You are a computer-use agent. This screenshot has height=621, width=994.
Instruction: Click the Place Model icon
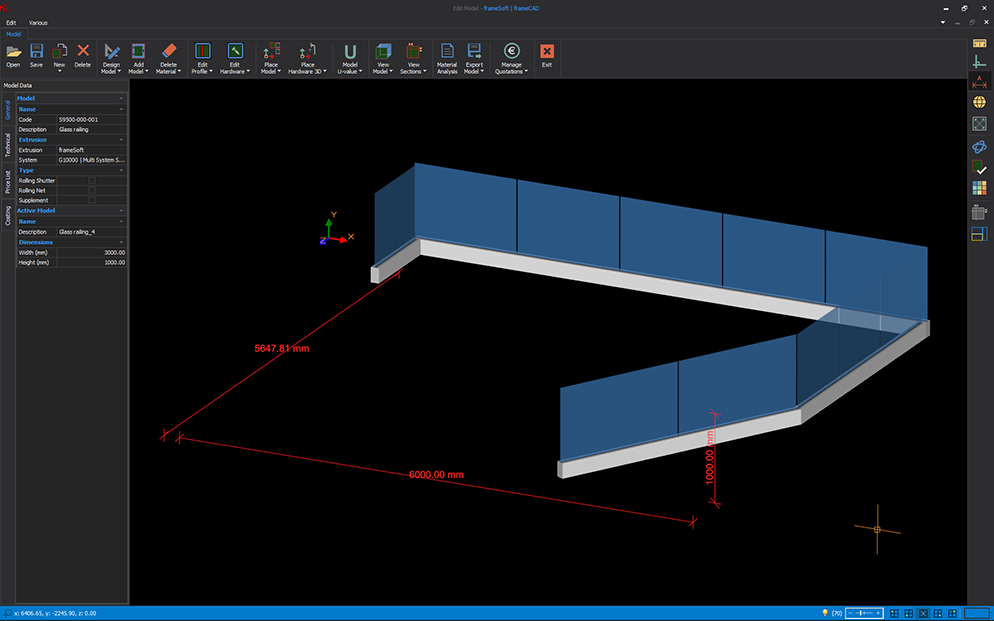point(271,51)
